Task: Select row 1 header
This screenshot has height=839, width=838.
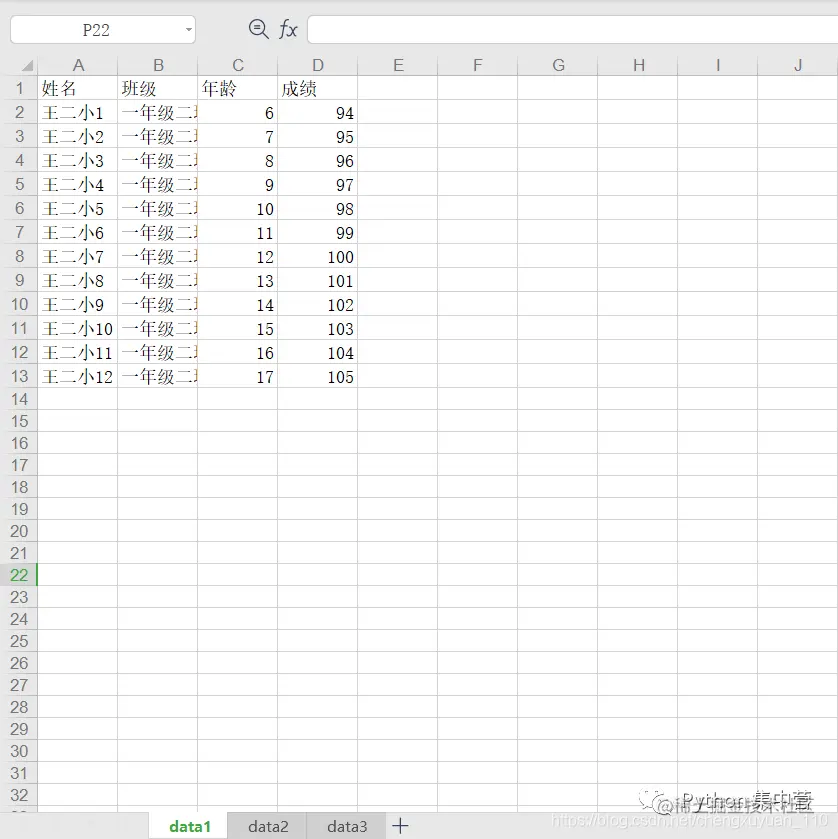Action: coord(19,88)
